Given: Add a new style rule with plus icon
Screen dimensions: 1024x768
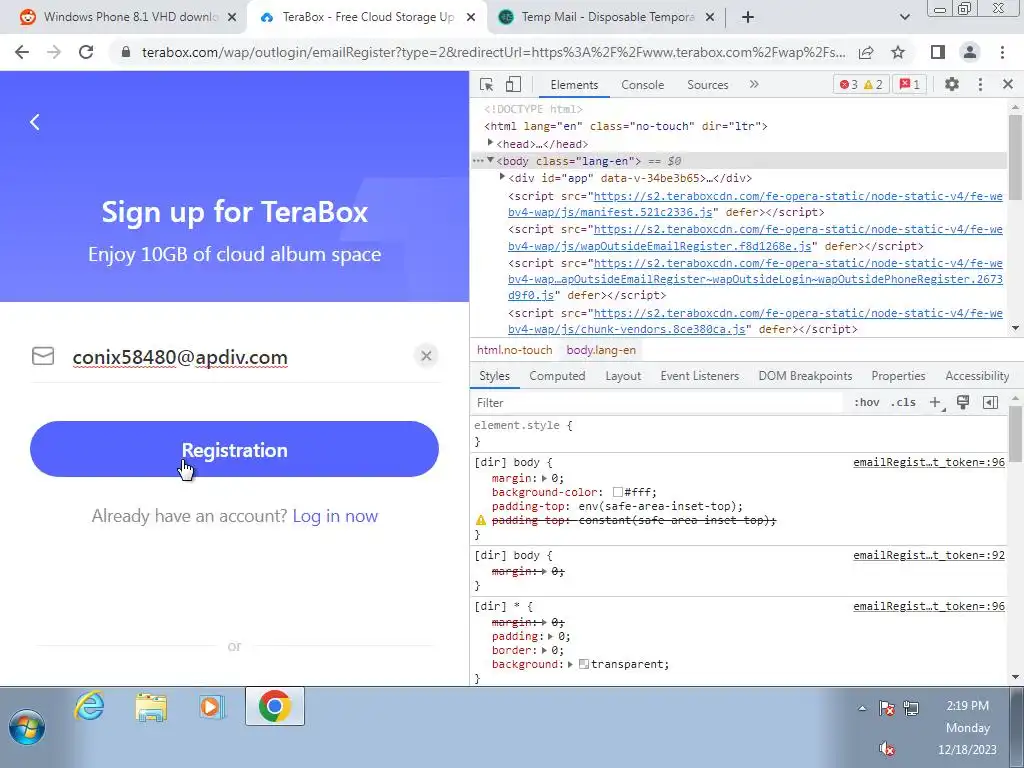Looking at the screenshot, I should point(936,402).
